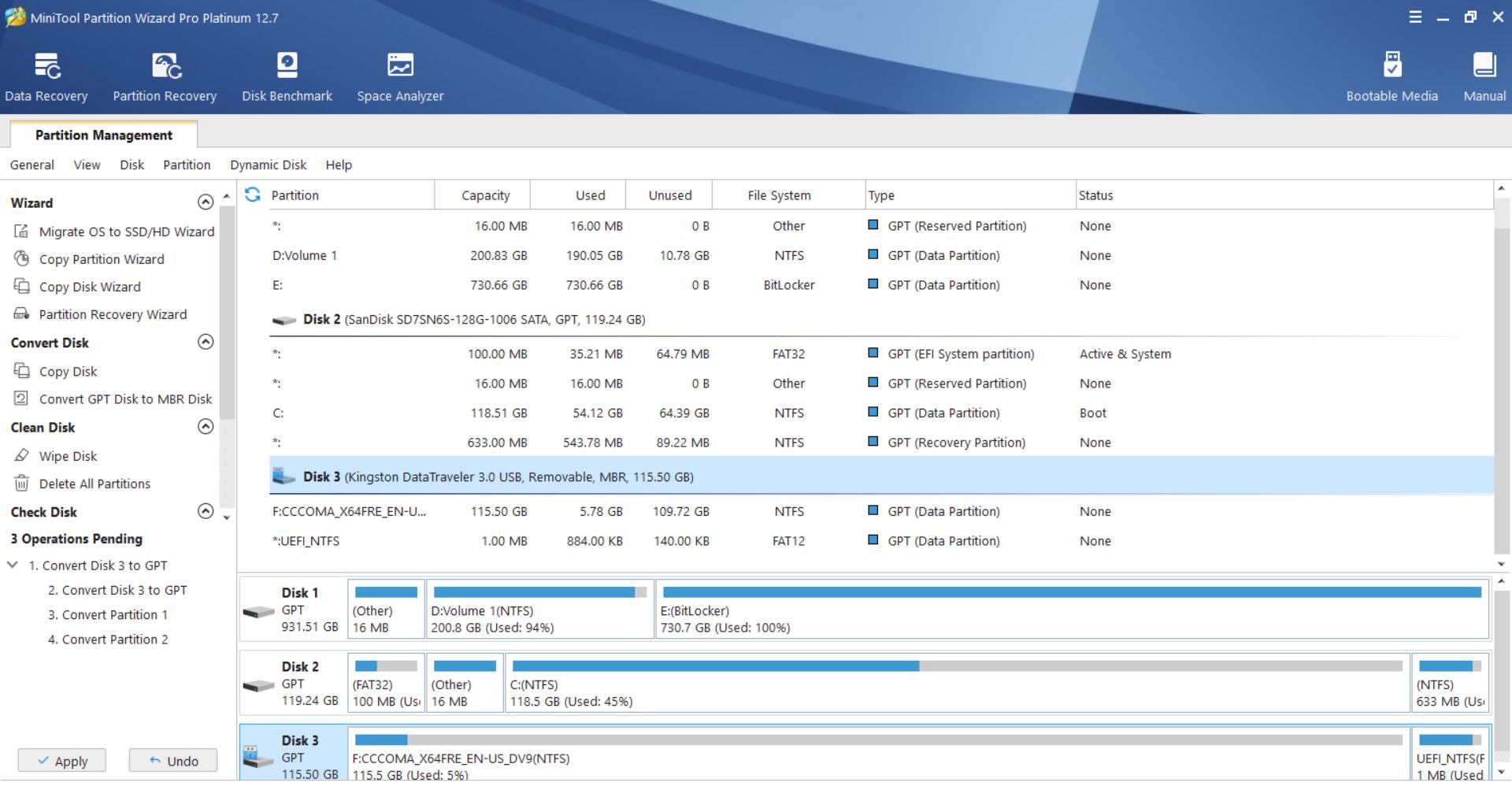Open the hamburger menu in title bar
Viewport: 1512px width, 801px height.
click(1415, 17)
